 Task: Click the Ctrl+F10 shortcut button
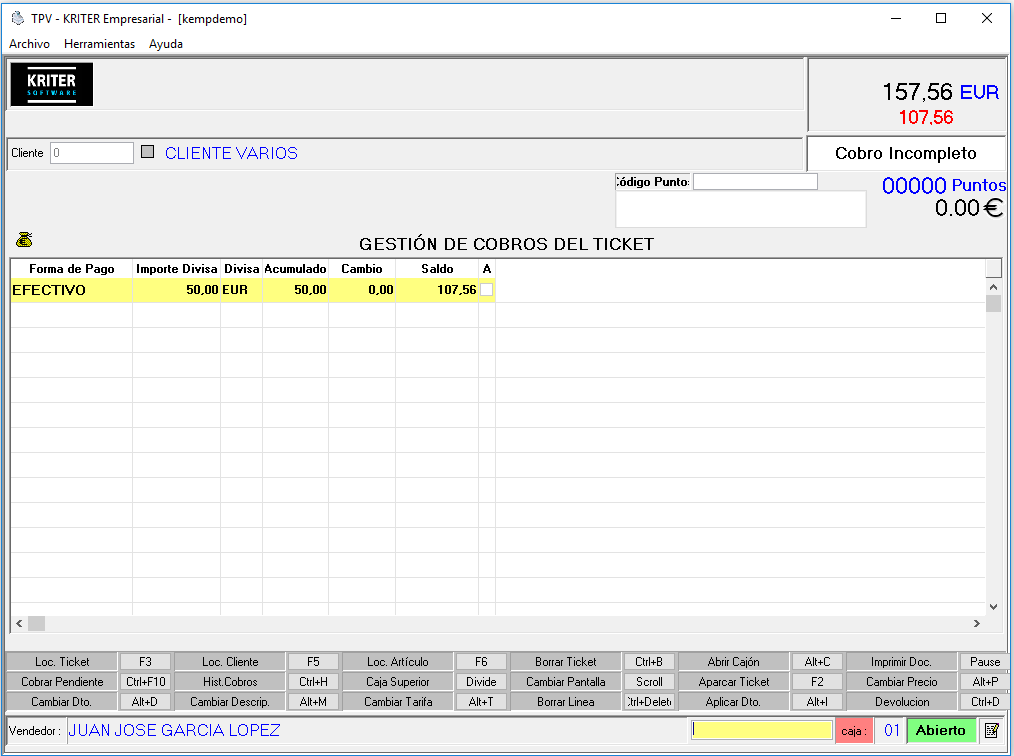[146, 682]
